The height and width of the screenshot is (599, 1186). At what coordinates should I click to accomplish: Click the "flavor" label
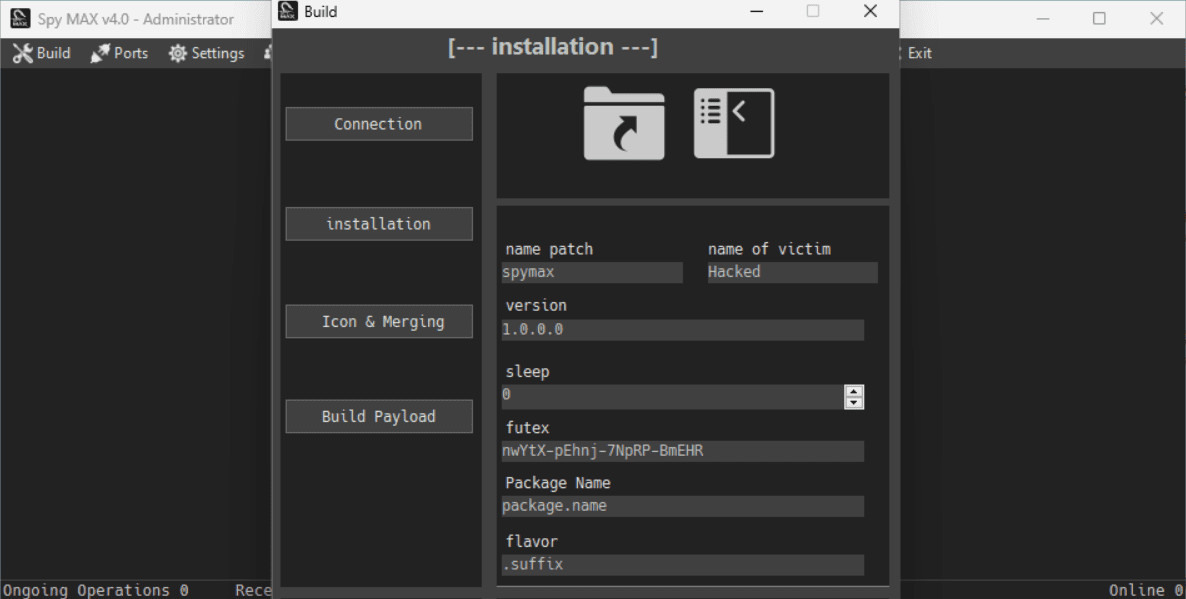click(531, 542)
